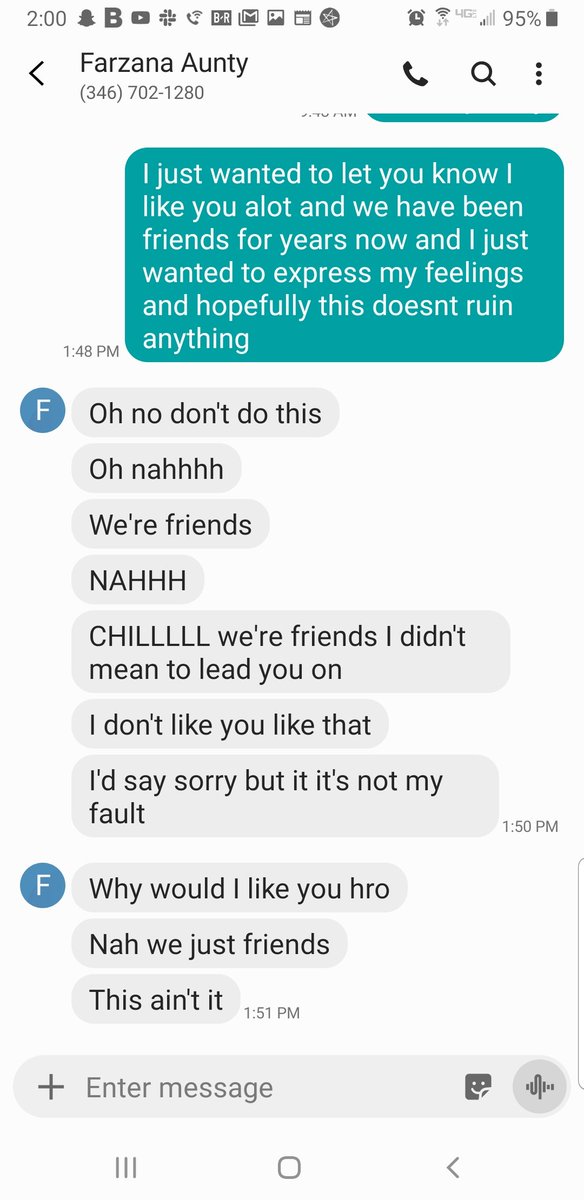The image size is (584, 1200).
Task: Open search with the magnifier icon
Action: tap(483, 73)
